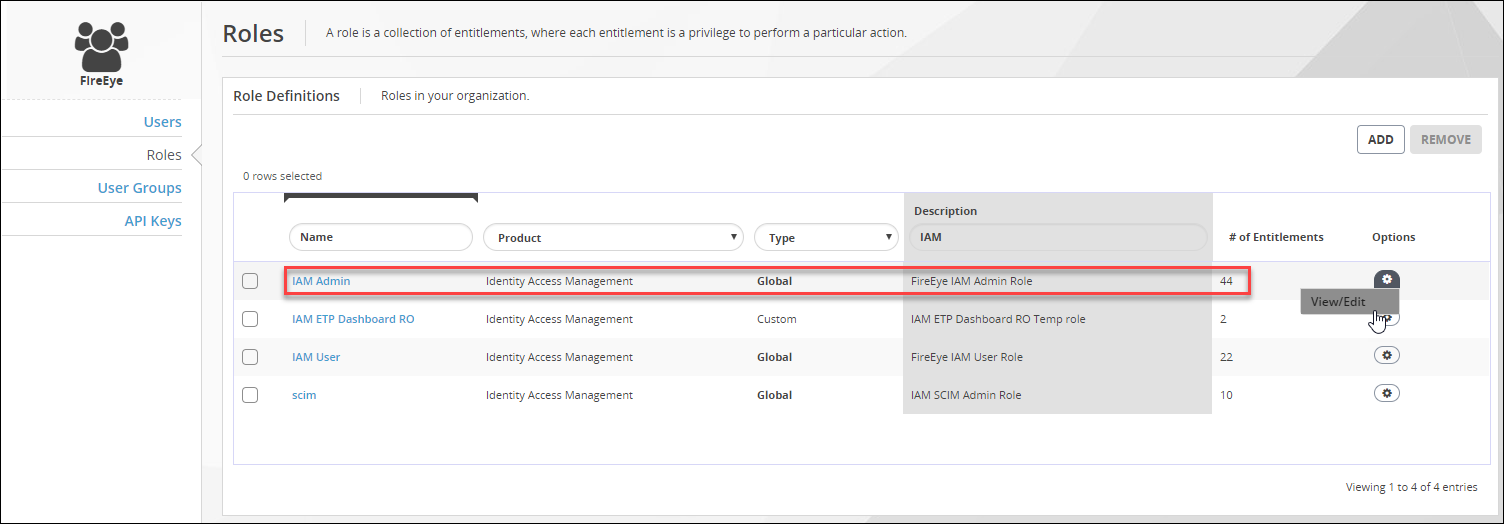Open User Groups in the sidebar
Image resolution: width=1504 pixels, height=524 pixels.
pos(140,188)
